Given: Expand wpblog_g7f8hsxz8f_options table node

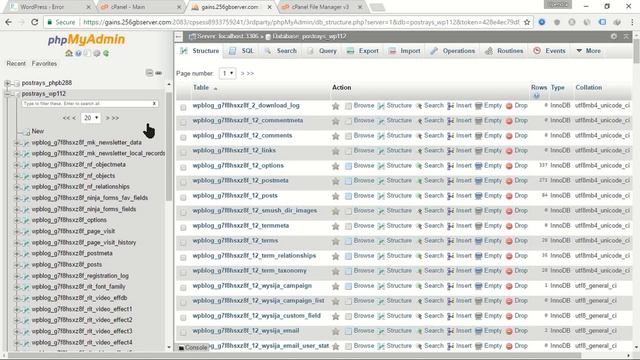Looking at the screenshot, I should [17, 220].
